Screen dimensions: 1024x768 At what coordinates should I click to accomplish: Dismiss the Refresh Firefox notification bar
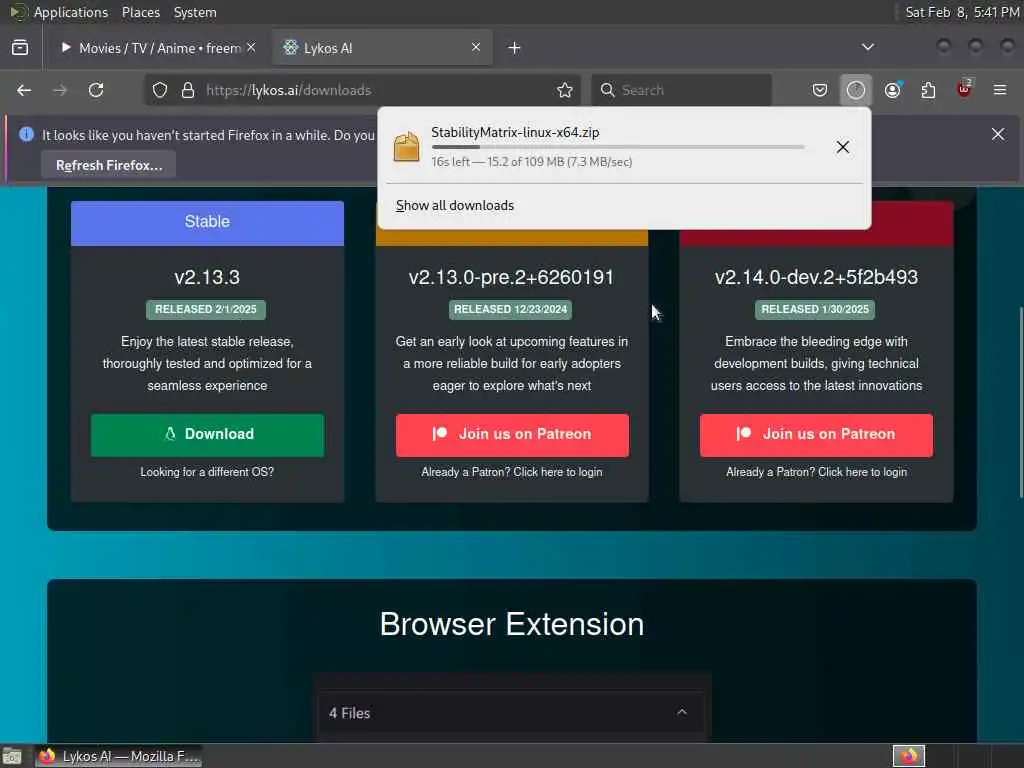pos(998,134)
